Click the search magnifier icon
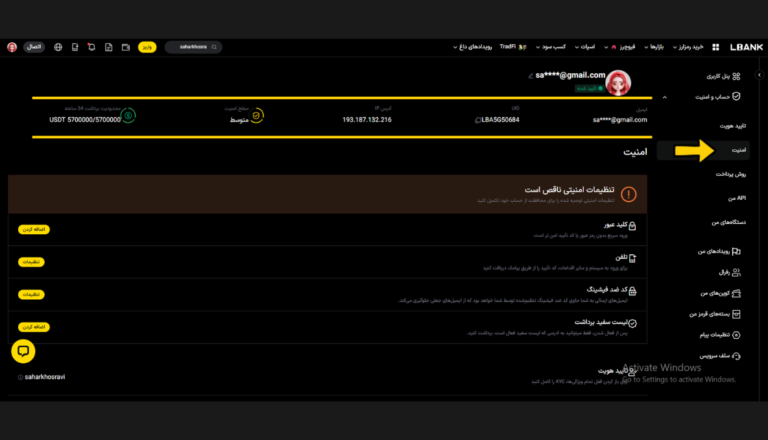 tap(214, 47)
